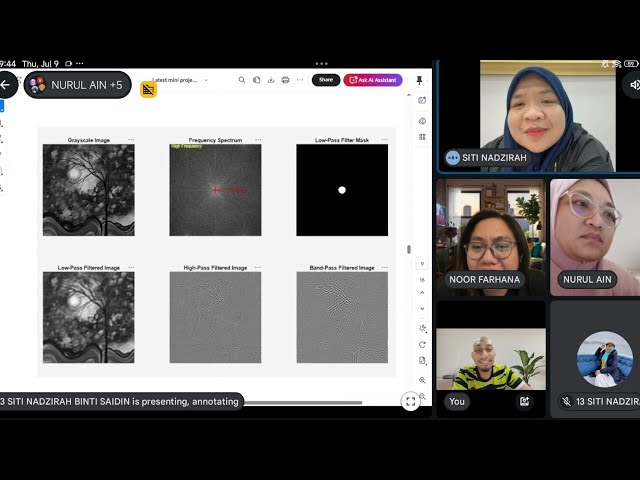This screenshot has width=640, height=480.
Task: Go to the next page with the down chevron
Action: pyautogui.click(x=422, y=309)
